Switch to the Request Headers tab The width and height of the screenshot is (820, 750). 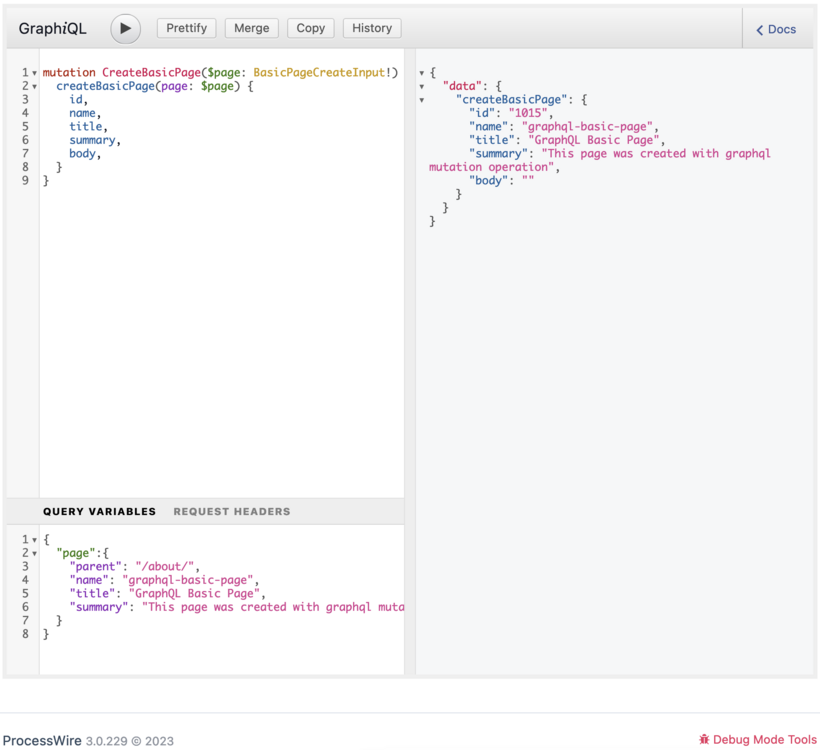pyautogui.click(x=232, y=511)
